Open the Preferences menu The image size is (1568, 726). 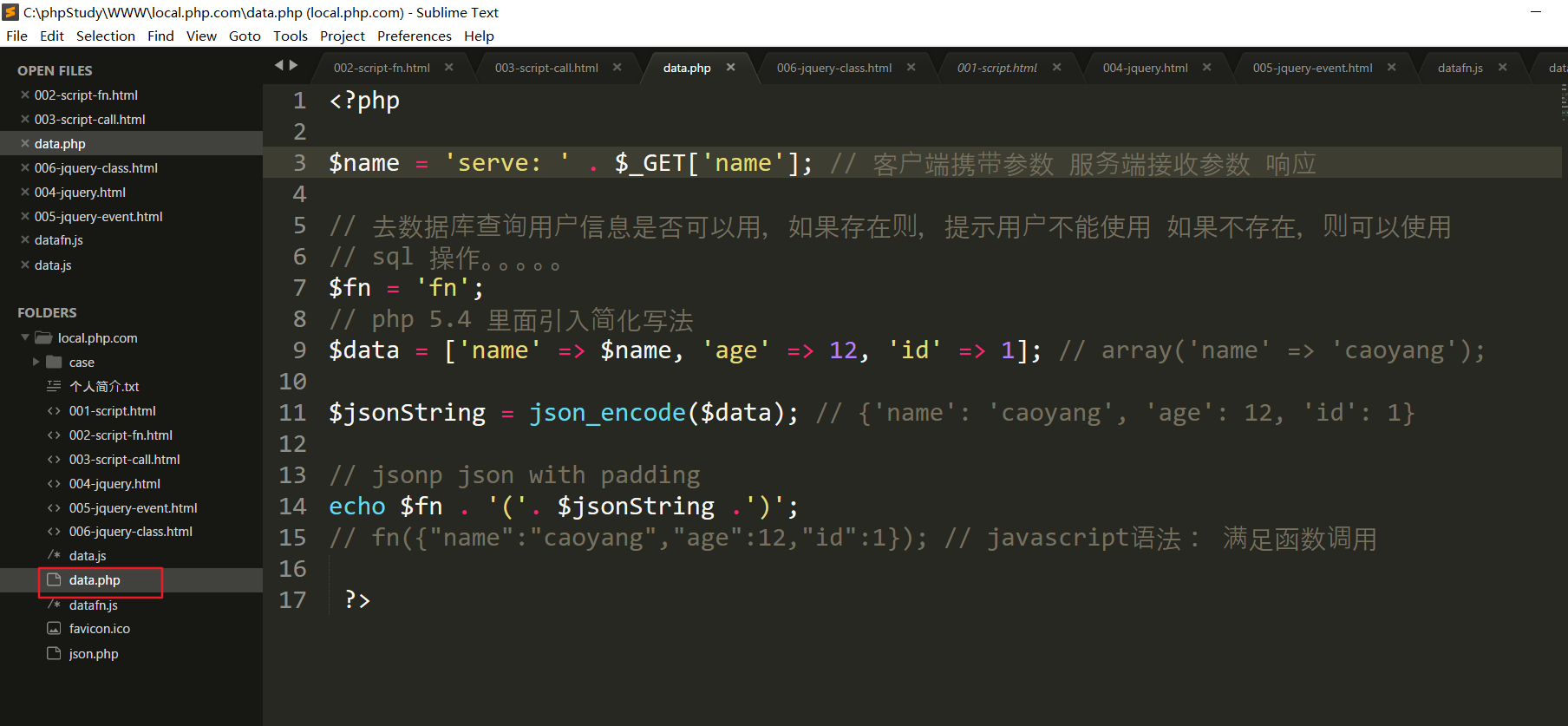[414, 36]
